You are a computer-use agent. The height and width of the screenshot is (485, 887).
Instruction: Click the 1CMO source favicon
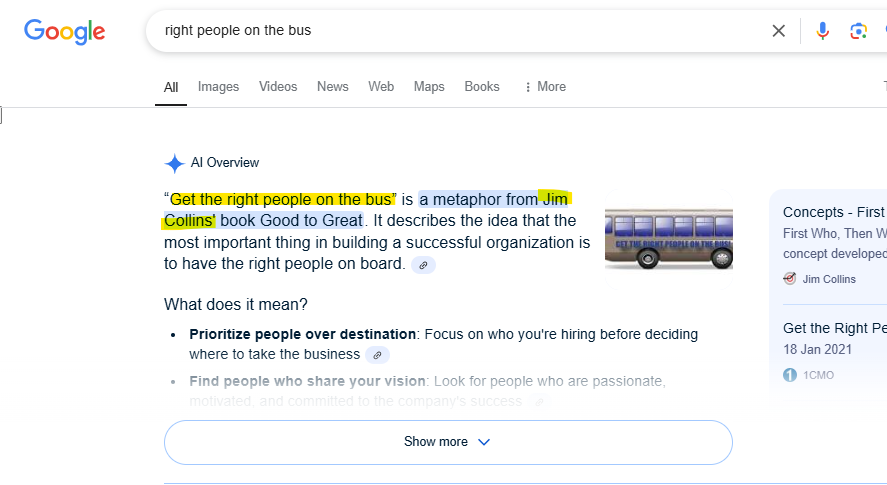pos(790,375)
